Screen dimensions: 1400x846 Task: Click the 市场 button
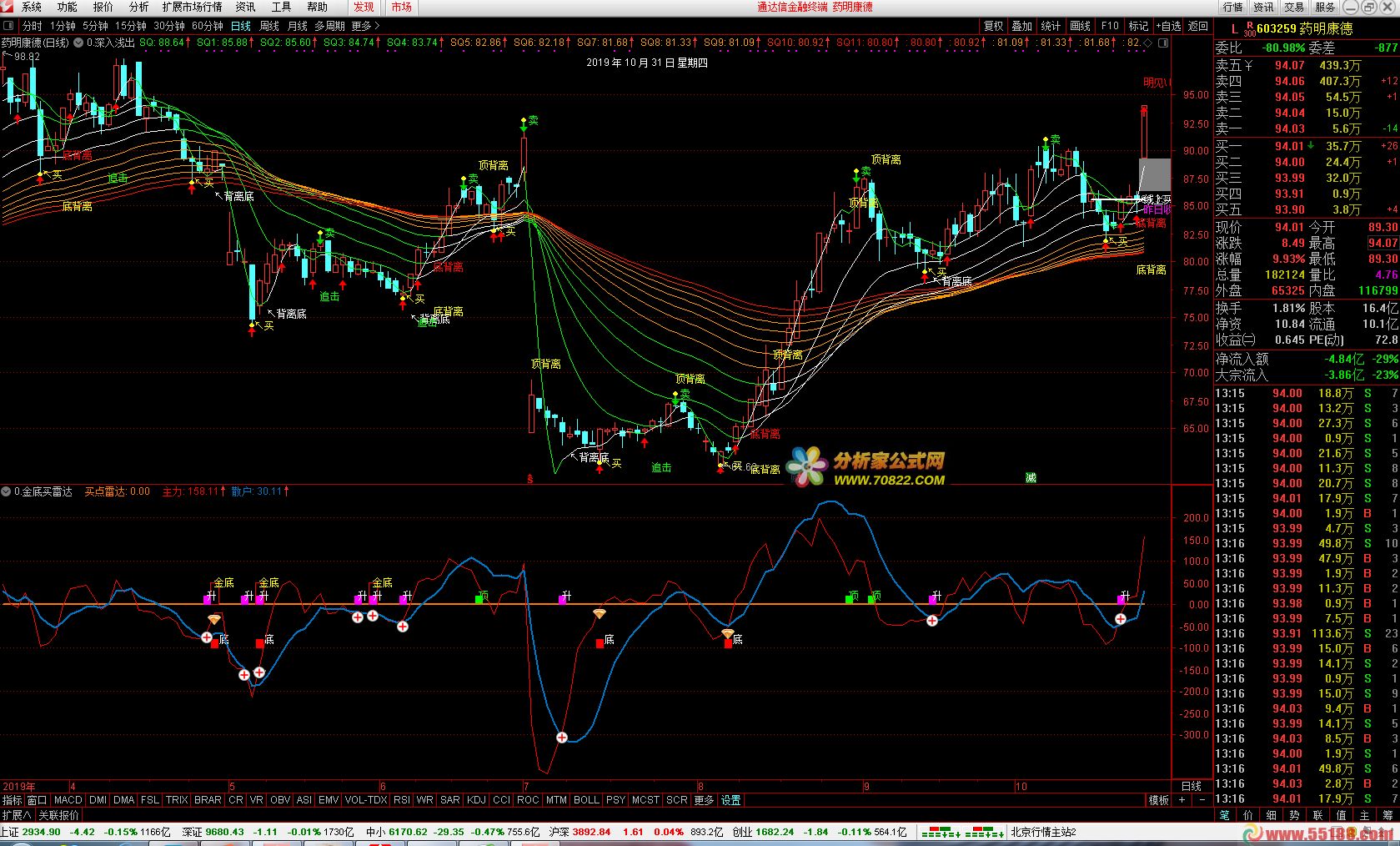401,7
